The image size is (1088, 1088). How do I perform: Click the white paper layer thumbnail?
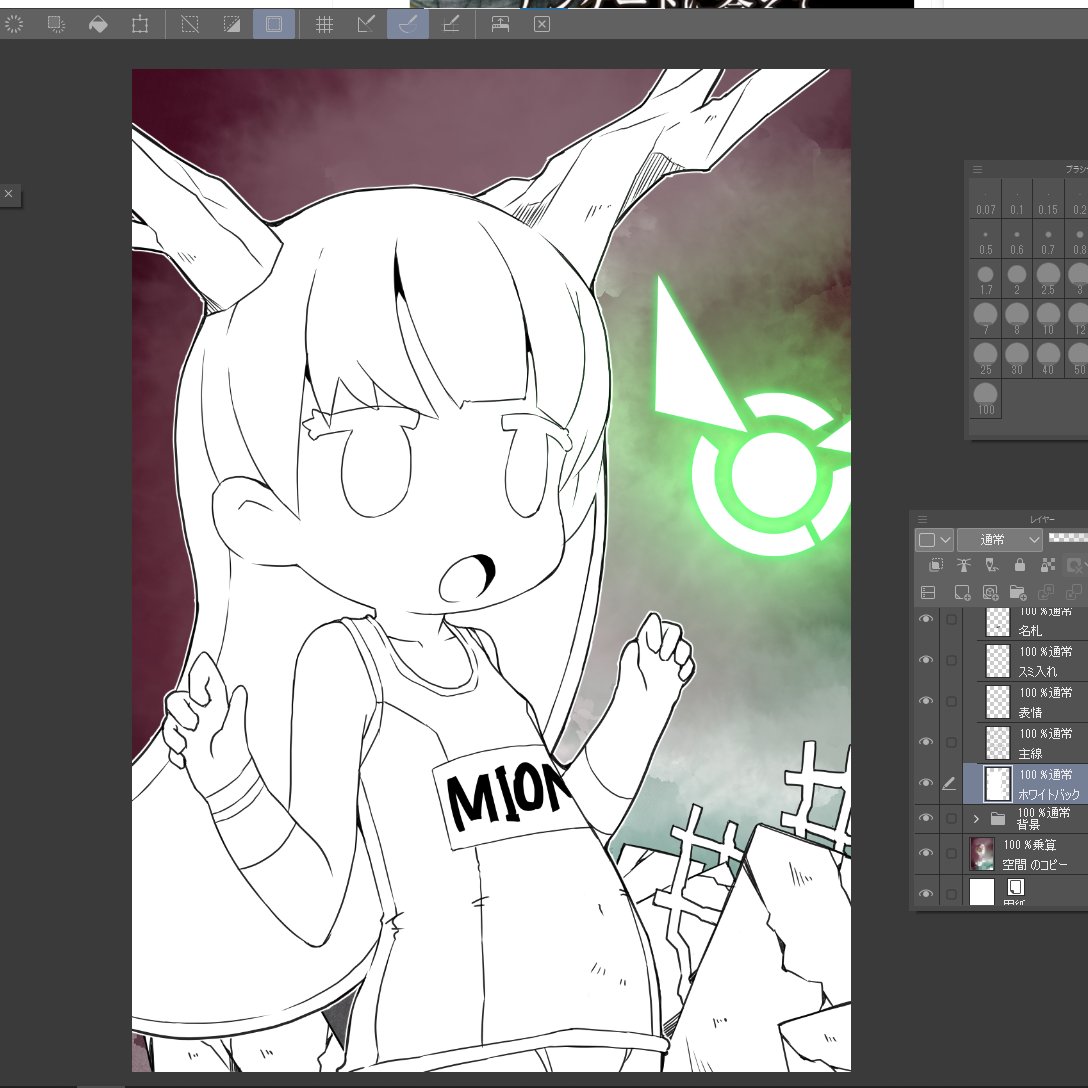click(x=982, y=892)
